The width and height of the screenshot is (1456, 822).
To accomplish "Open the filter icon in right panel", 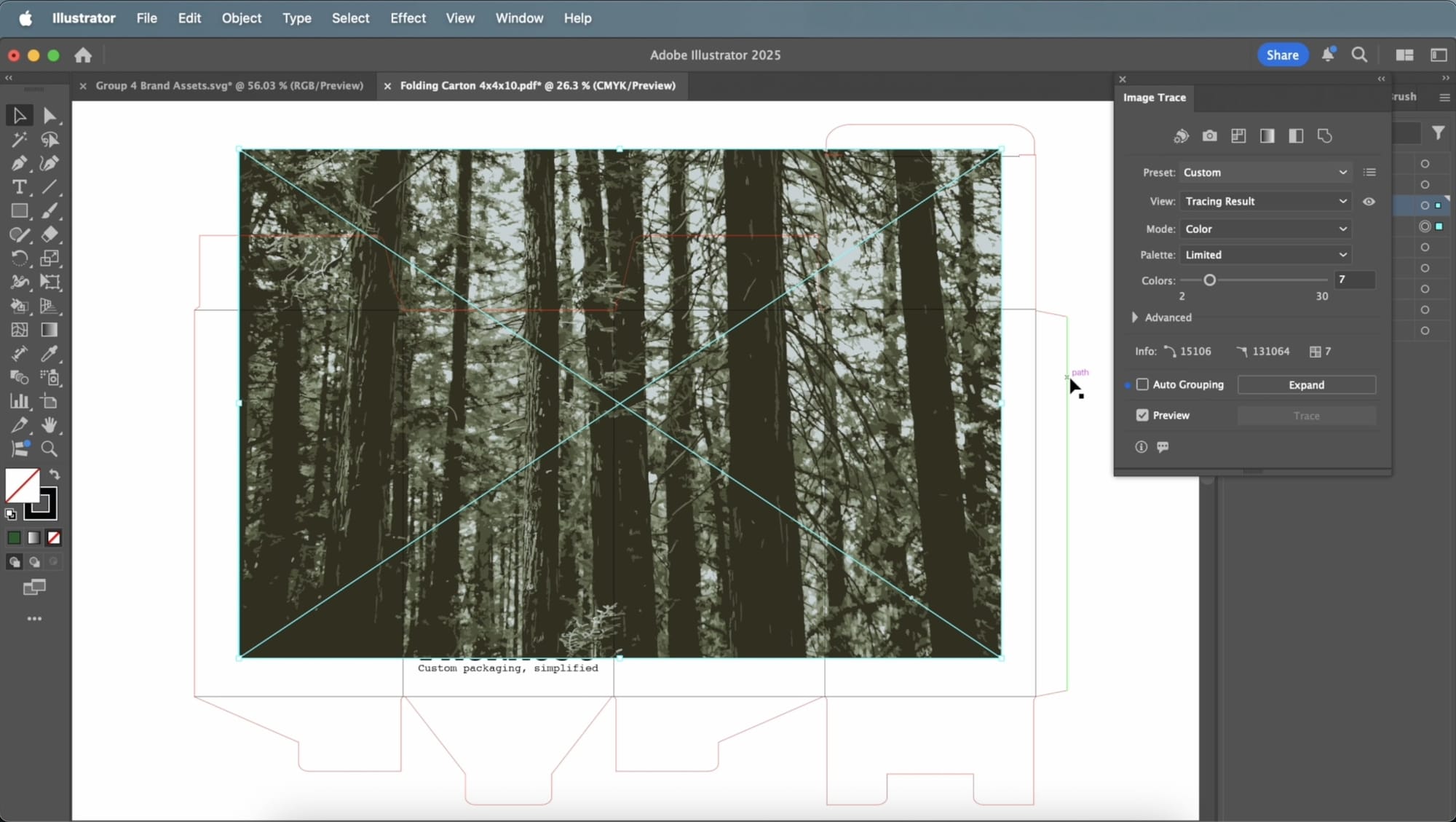I will point(1438,133).
